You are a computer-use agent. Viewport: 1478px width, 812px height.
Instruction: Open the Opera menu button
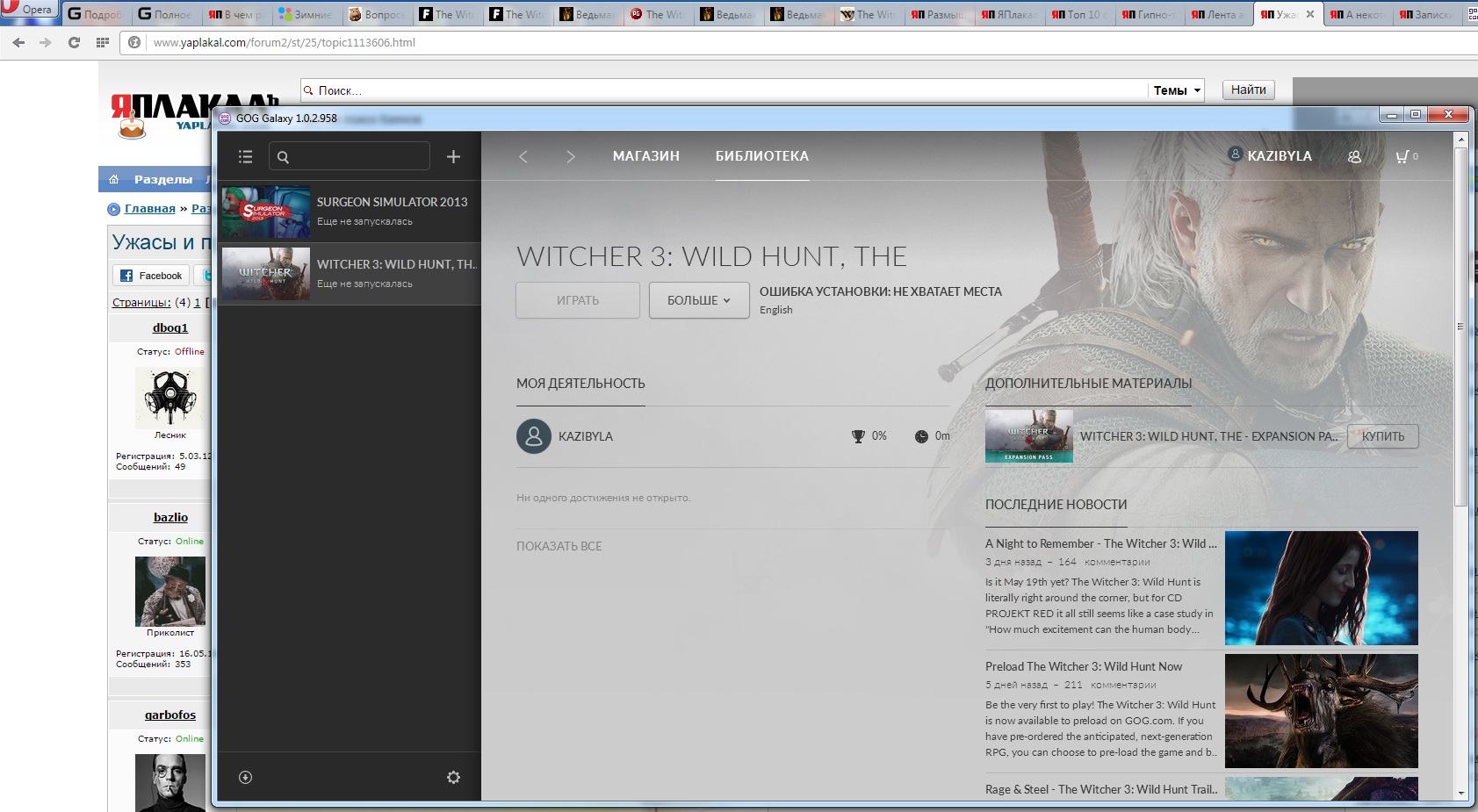tap(29, 9)
